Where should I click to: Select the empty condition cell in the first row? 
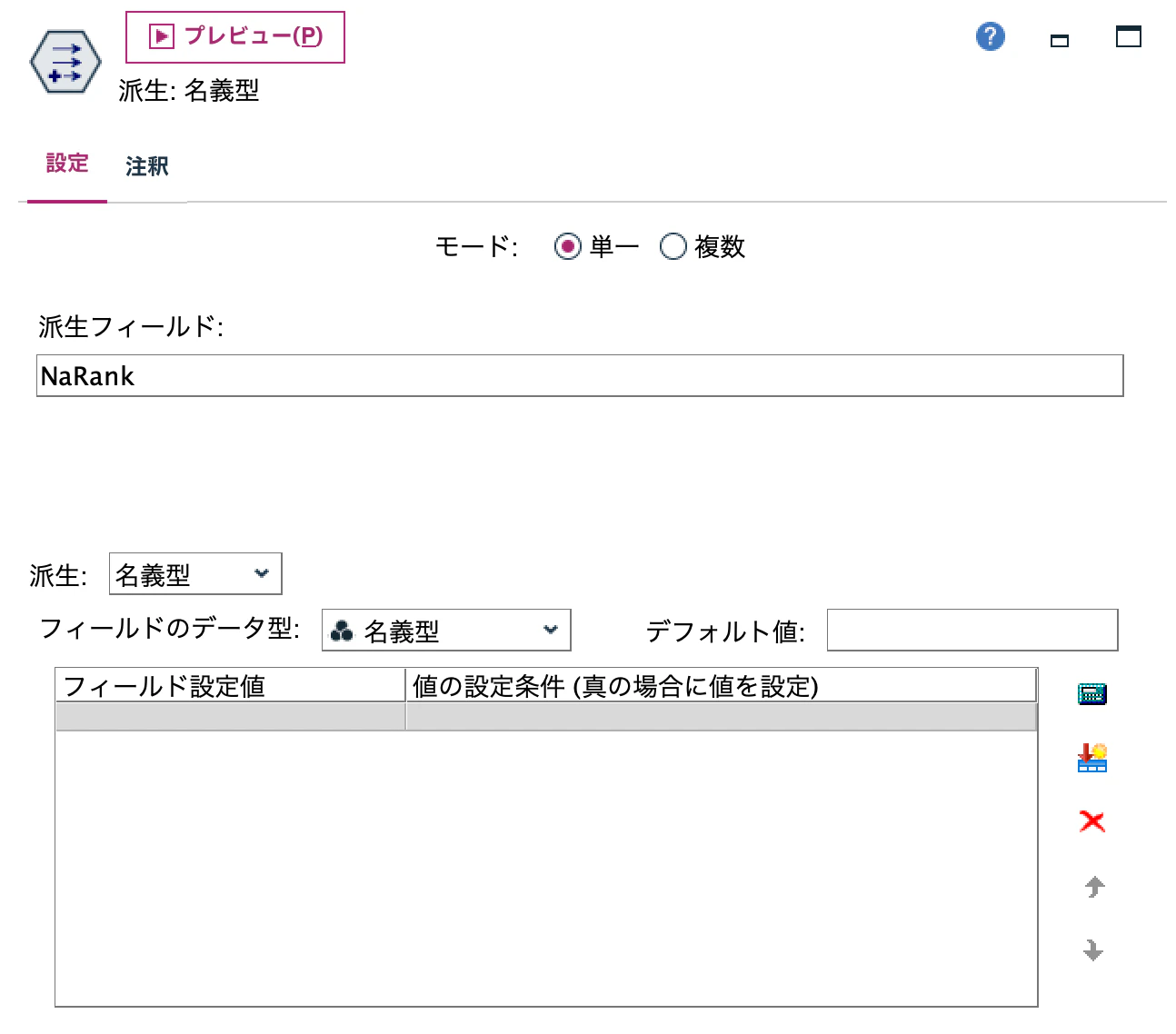721,717
